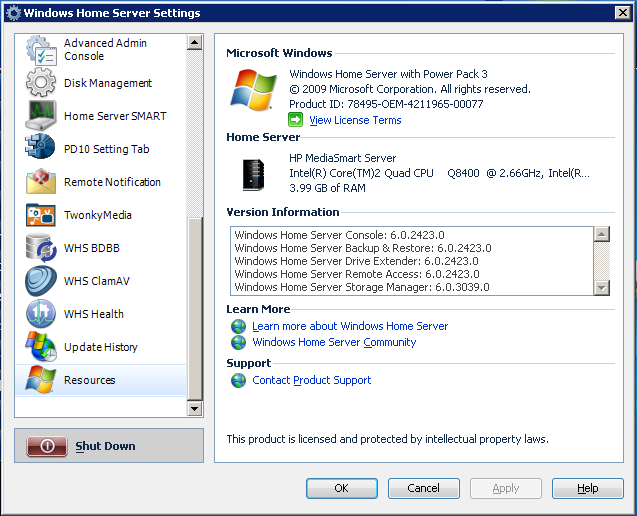
Task: Open the Contact Product Support link
Action: [312, 380]
